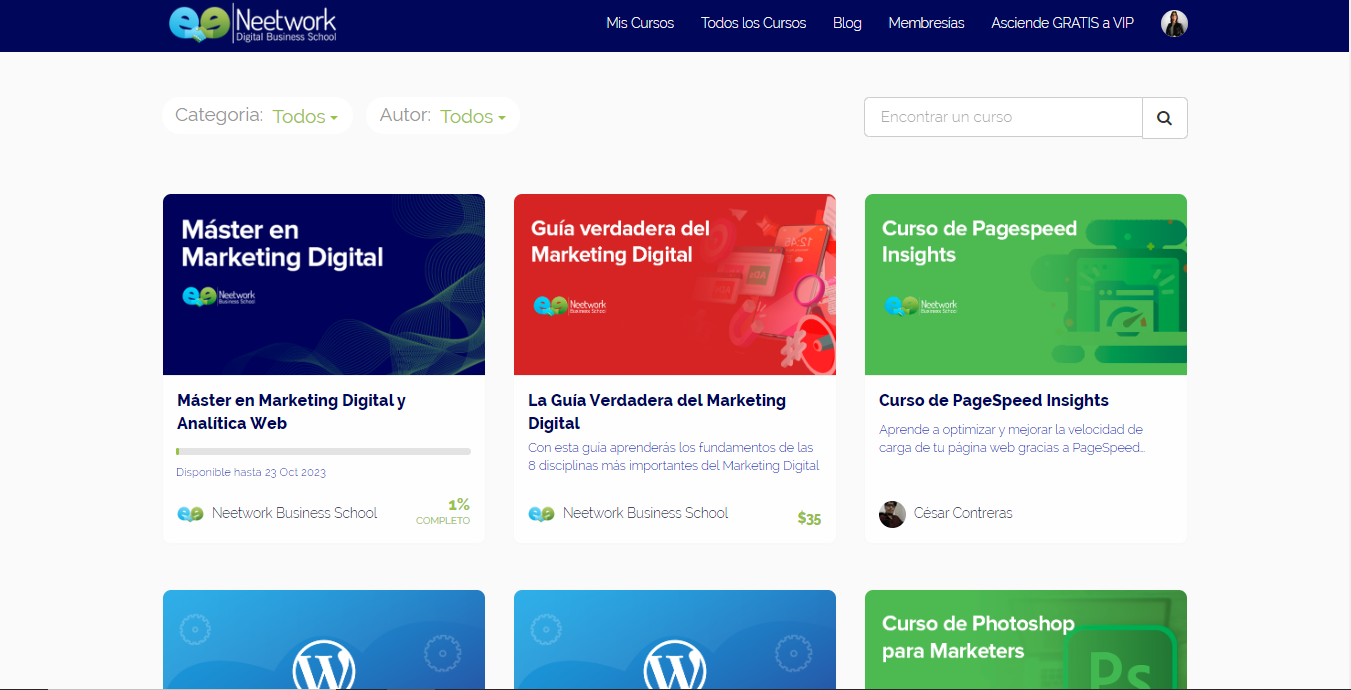Open the Categoría Todos dropdown

tap(305, 117)
